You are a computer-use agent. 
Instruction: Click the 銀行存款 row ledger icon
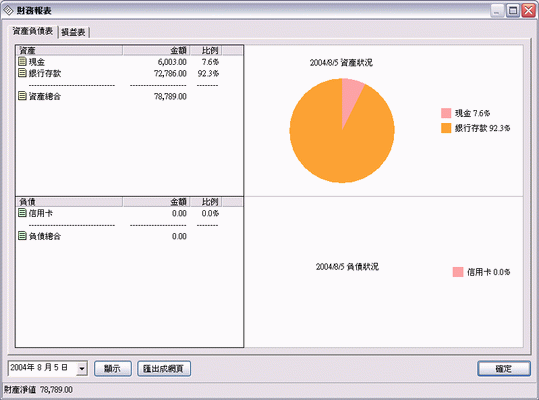click(22, 73)
